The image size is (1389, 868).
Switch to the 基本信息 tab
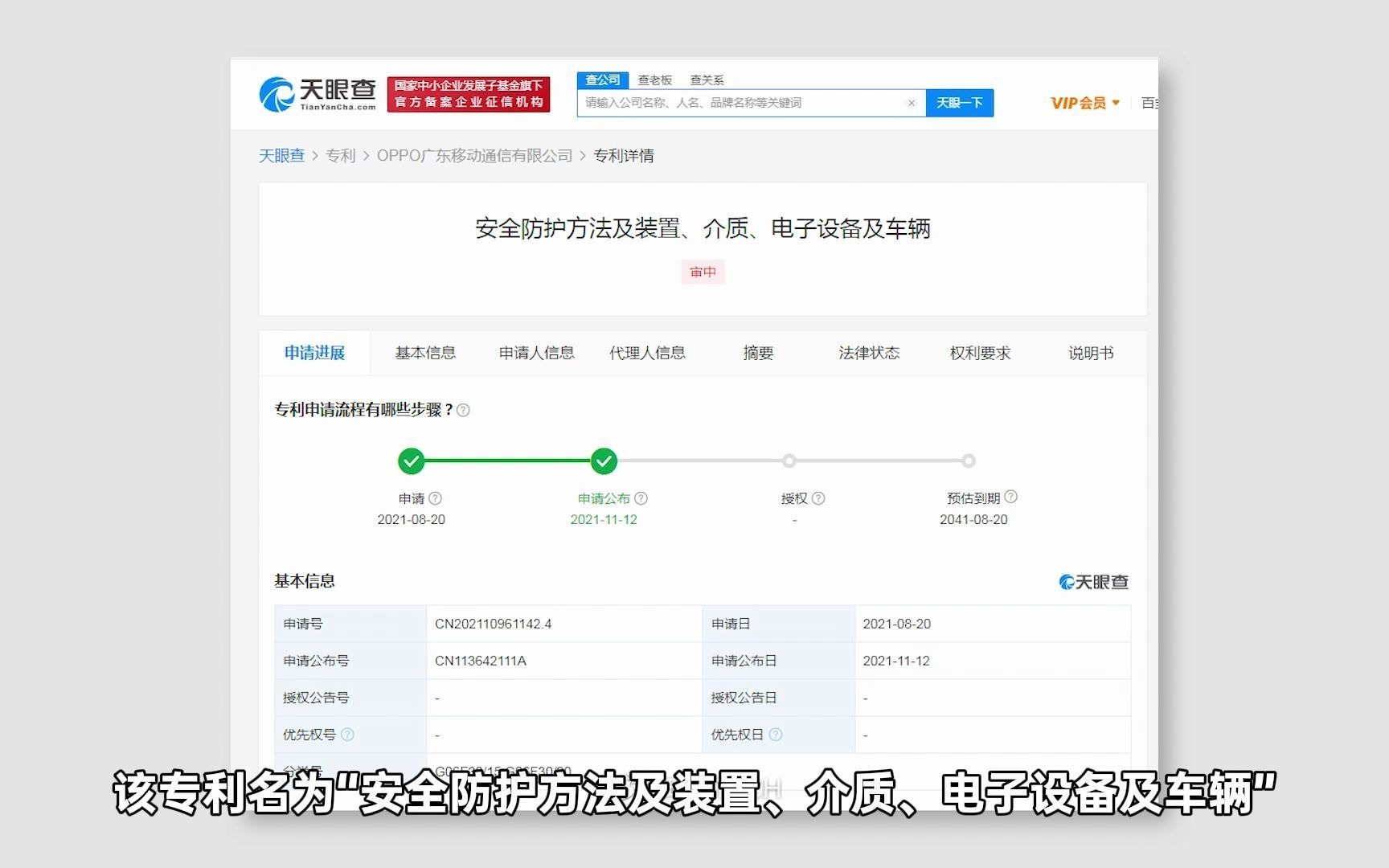coord(425,353)
